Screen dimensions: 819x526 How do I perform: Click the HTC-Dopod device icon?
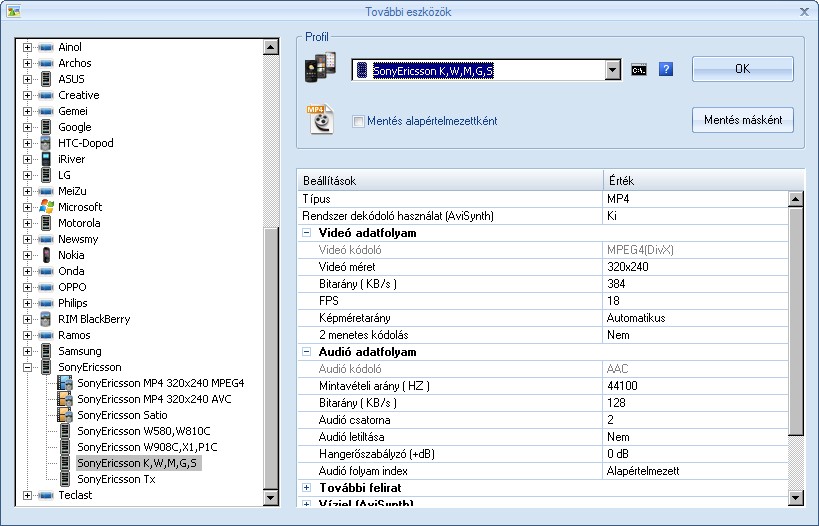tap(46, 143)
